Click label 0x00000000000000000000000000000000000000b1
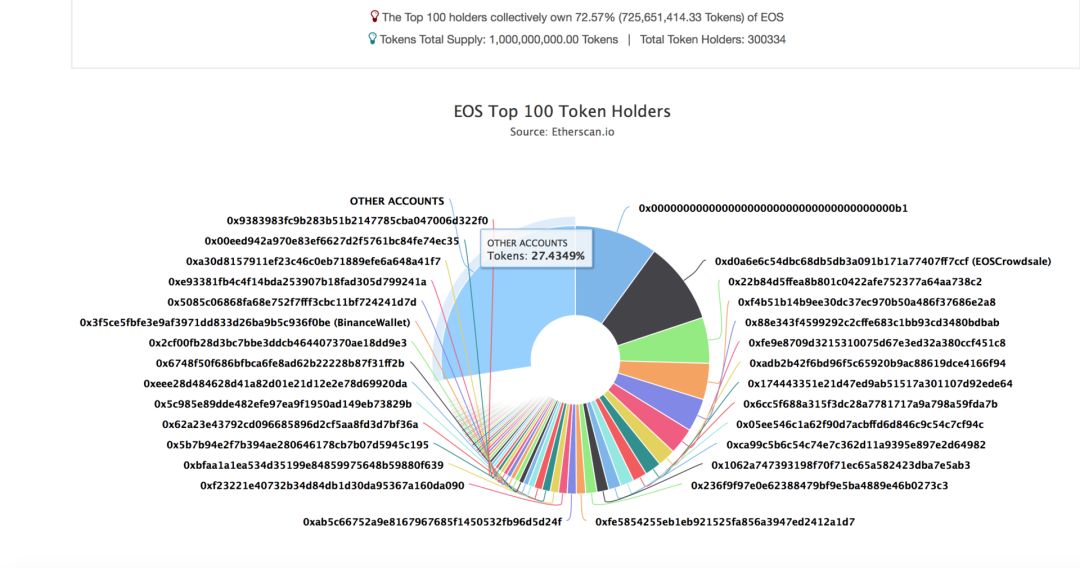This screenshot has height=568, width=1080. [x=773, y=208]
